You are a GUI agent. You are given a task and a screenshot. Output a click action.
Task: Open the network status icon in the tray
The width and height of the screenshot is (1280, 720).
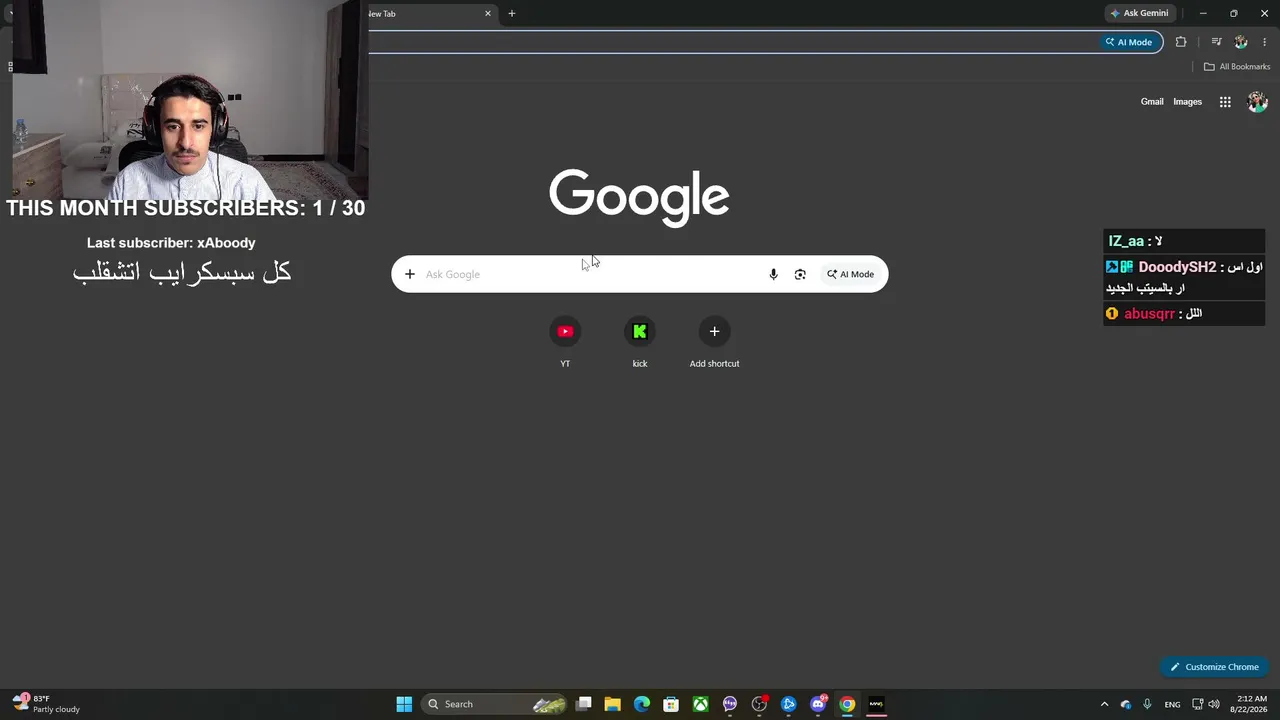click(x=1197, y=704)
